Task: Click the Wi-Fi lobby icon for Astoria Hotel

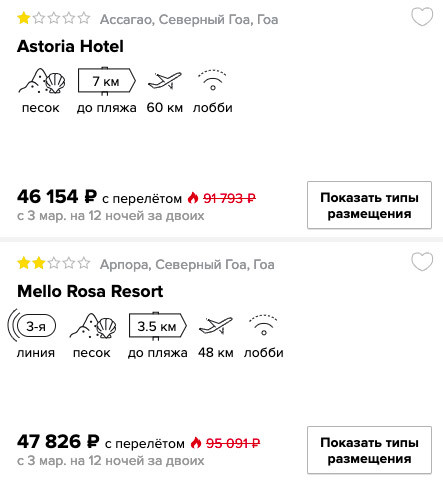Action: 213,80
